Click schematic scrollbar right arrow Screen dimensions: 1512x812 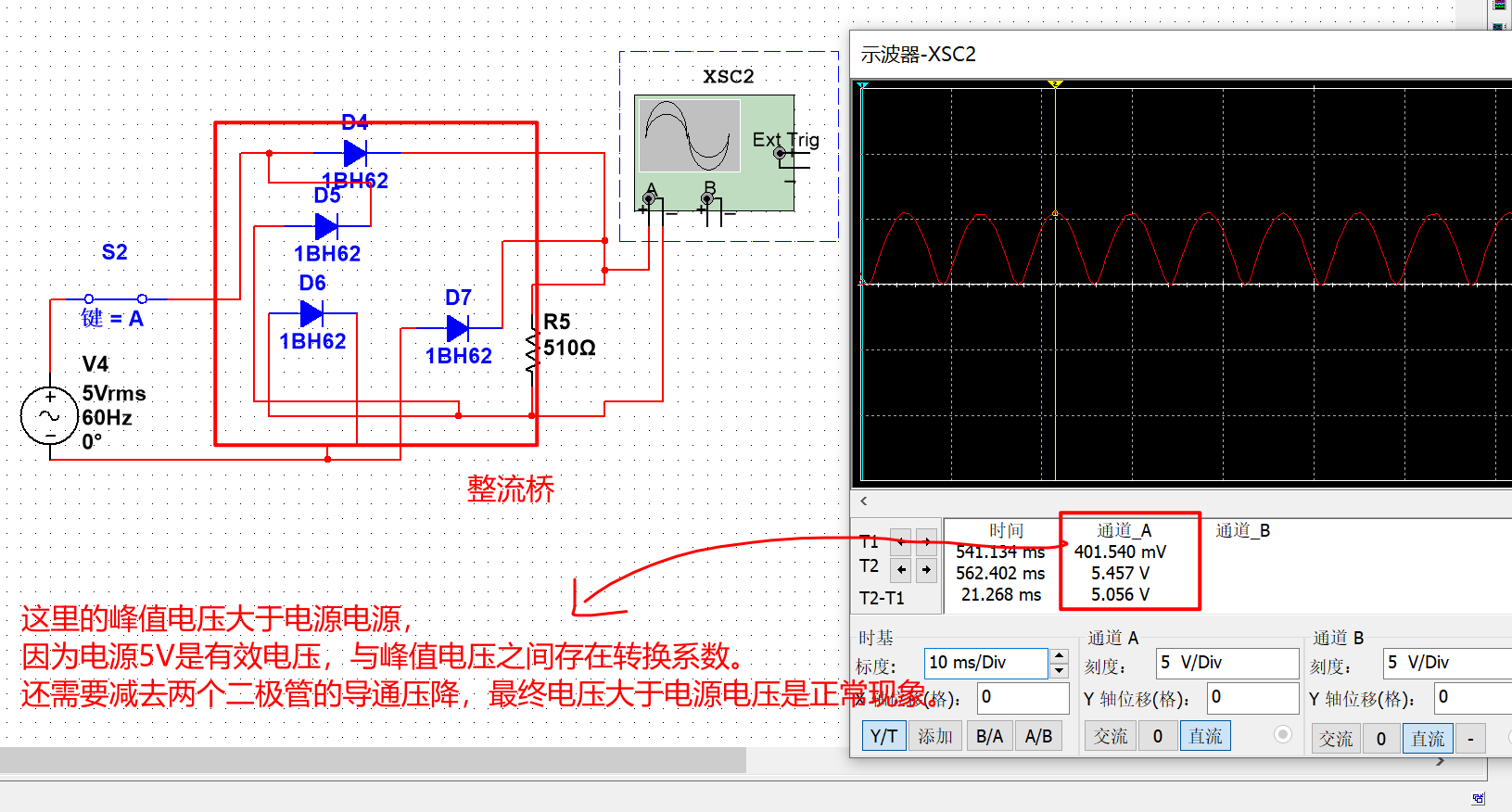[x=1440, y=761]
